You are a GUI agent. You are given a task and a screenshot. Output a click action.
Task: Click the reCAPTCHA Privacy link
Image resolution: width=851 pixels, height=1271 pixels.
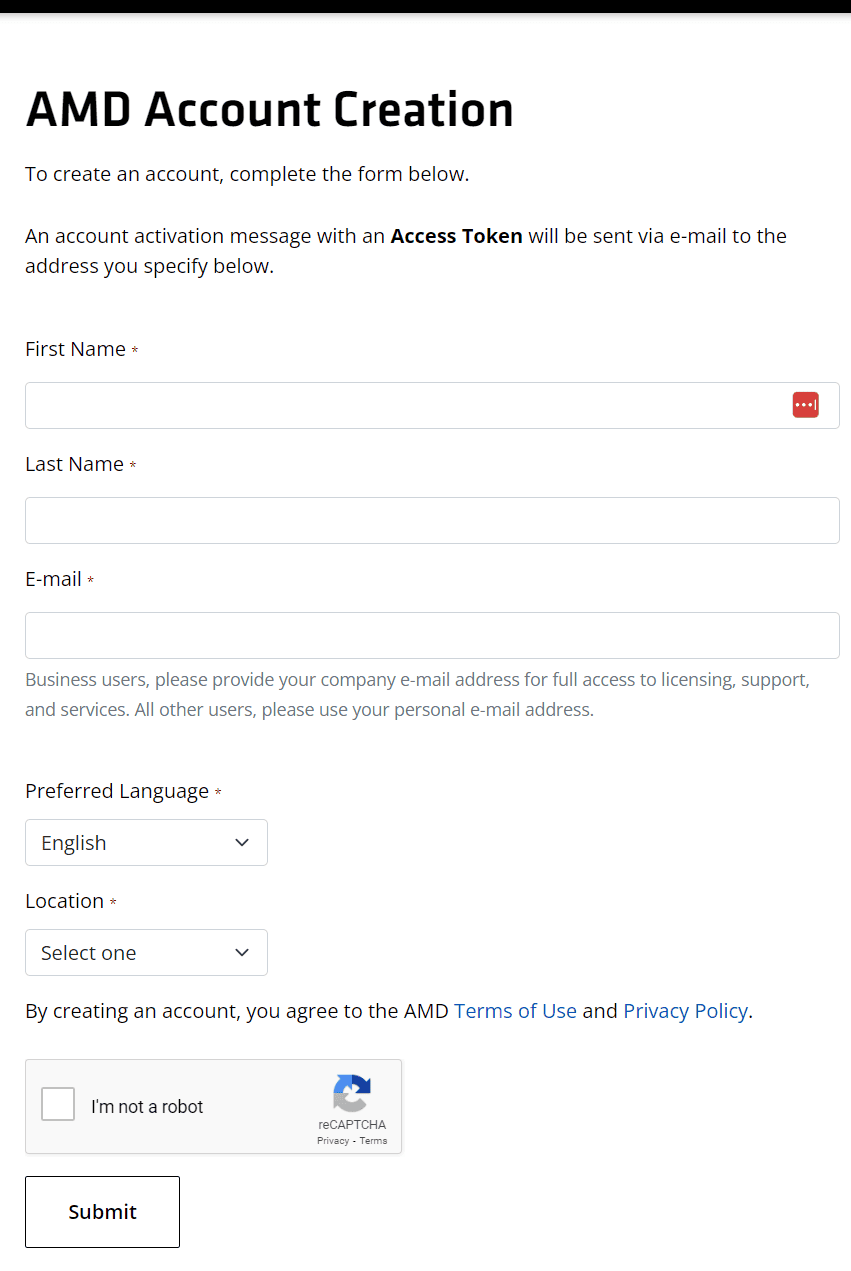pos(332,1140)
